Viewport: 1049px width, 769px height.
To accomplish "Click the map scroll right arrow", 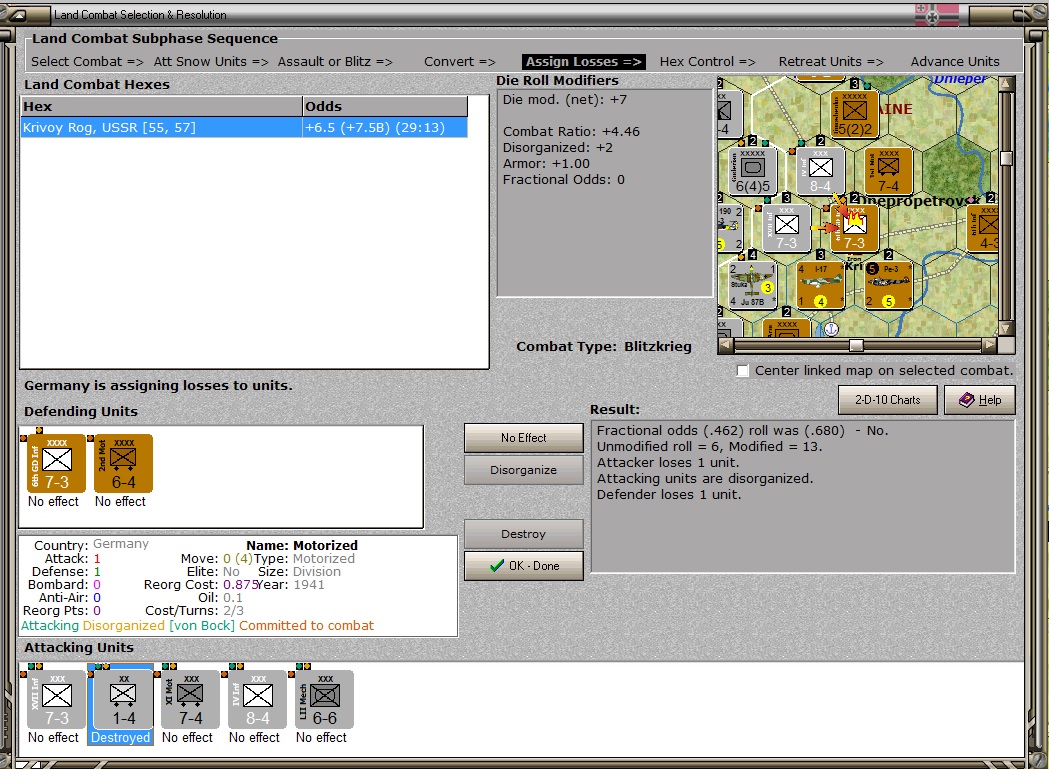I will [x=989, y=345].
